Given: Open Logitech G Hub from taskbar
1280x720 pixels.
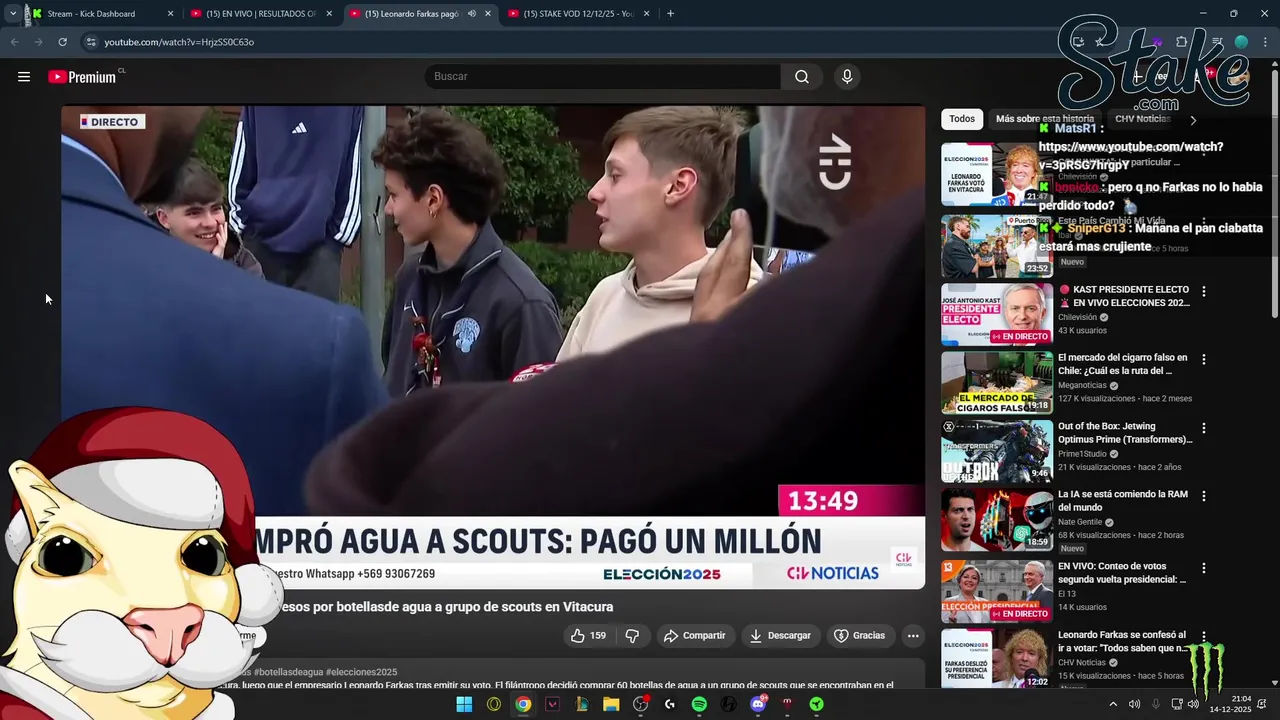Looking at the screenshot, I should coord(670,704).
